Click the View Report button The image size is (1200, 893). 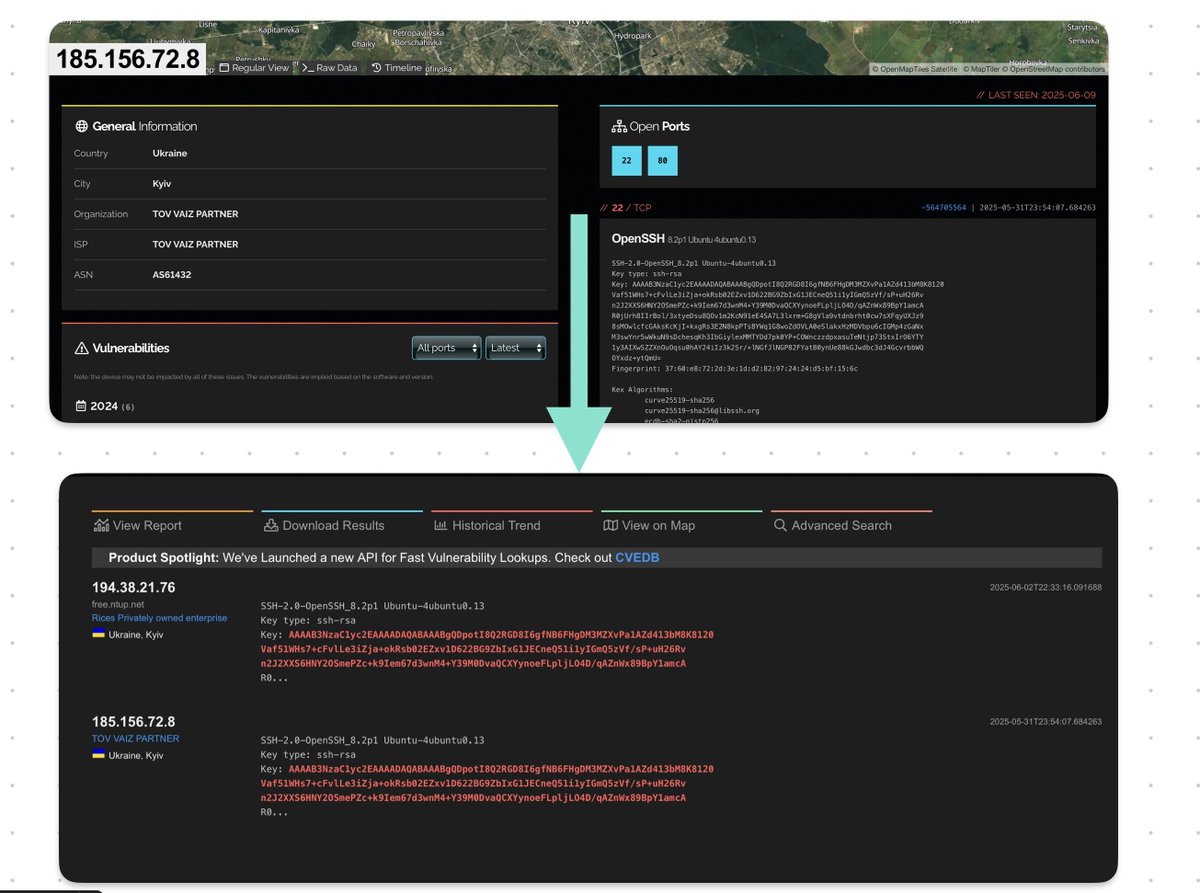pyautogui.click(x=137, y=525)
